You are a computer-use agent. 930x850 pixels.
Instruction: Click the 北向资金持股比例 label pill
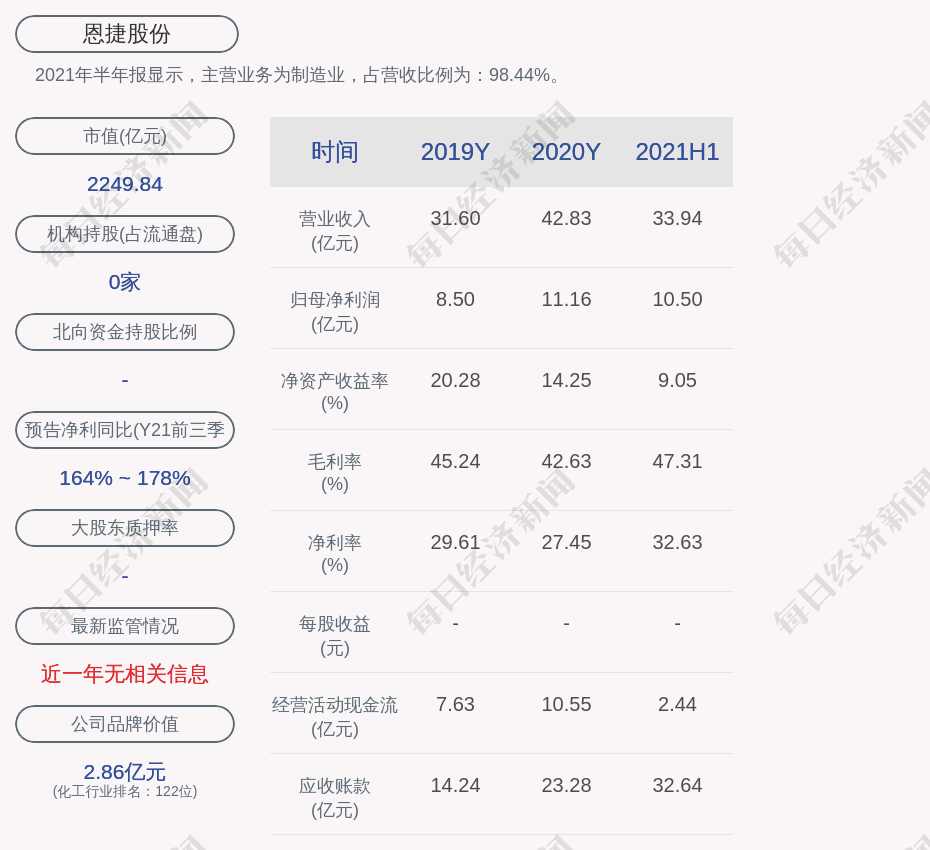[x=125, y=332]
